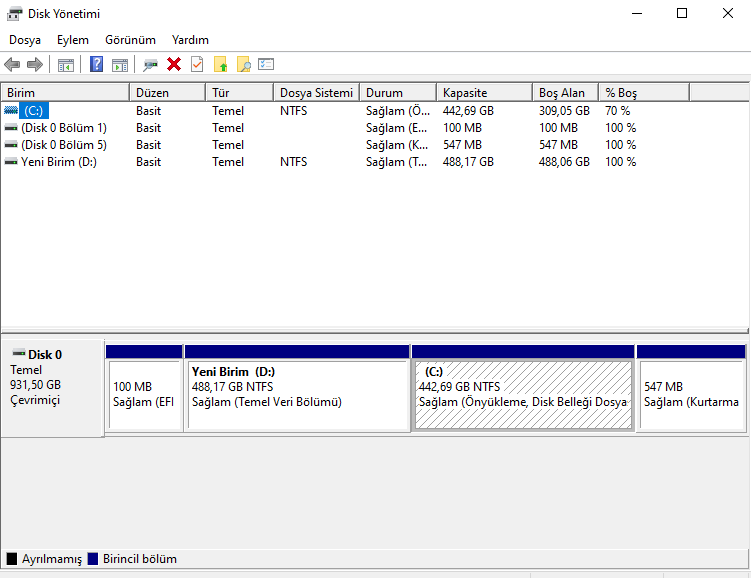
Task: Select the Disk 0 label panel
Action: pos(52,388)
